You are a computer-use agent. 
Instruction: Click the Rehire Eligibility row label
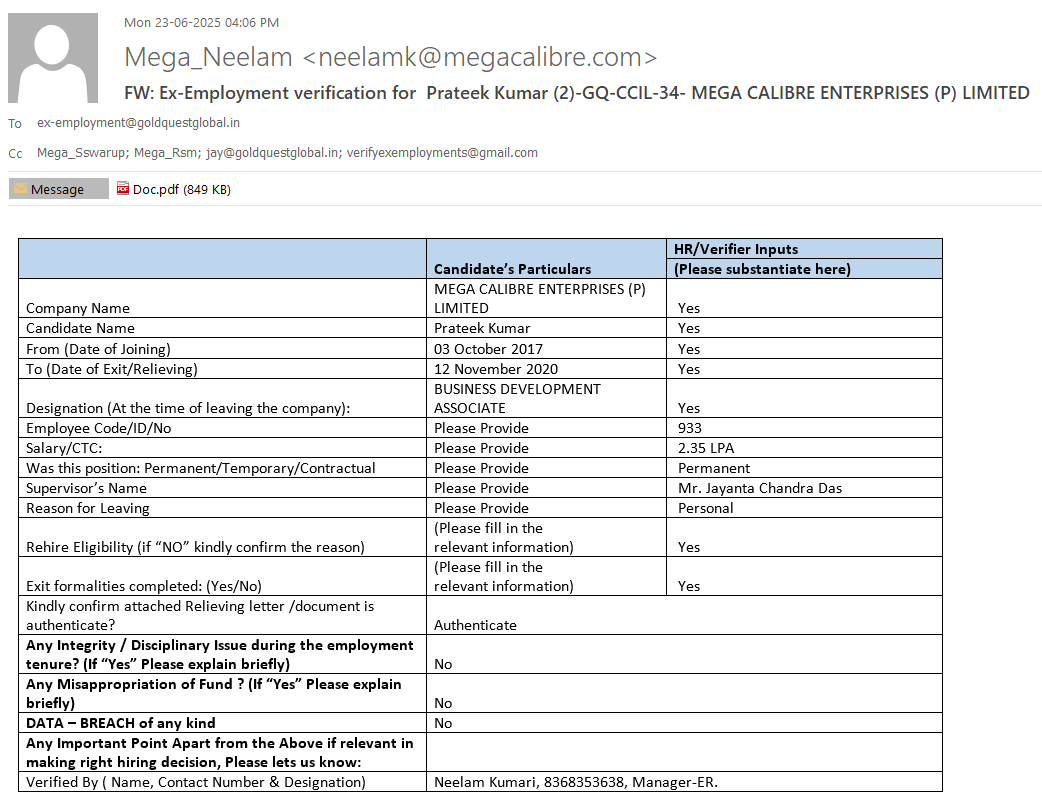tap(195, 547)
